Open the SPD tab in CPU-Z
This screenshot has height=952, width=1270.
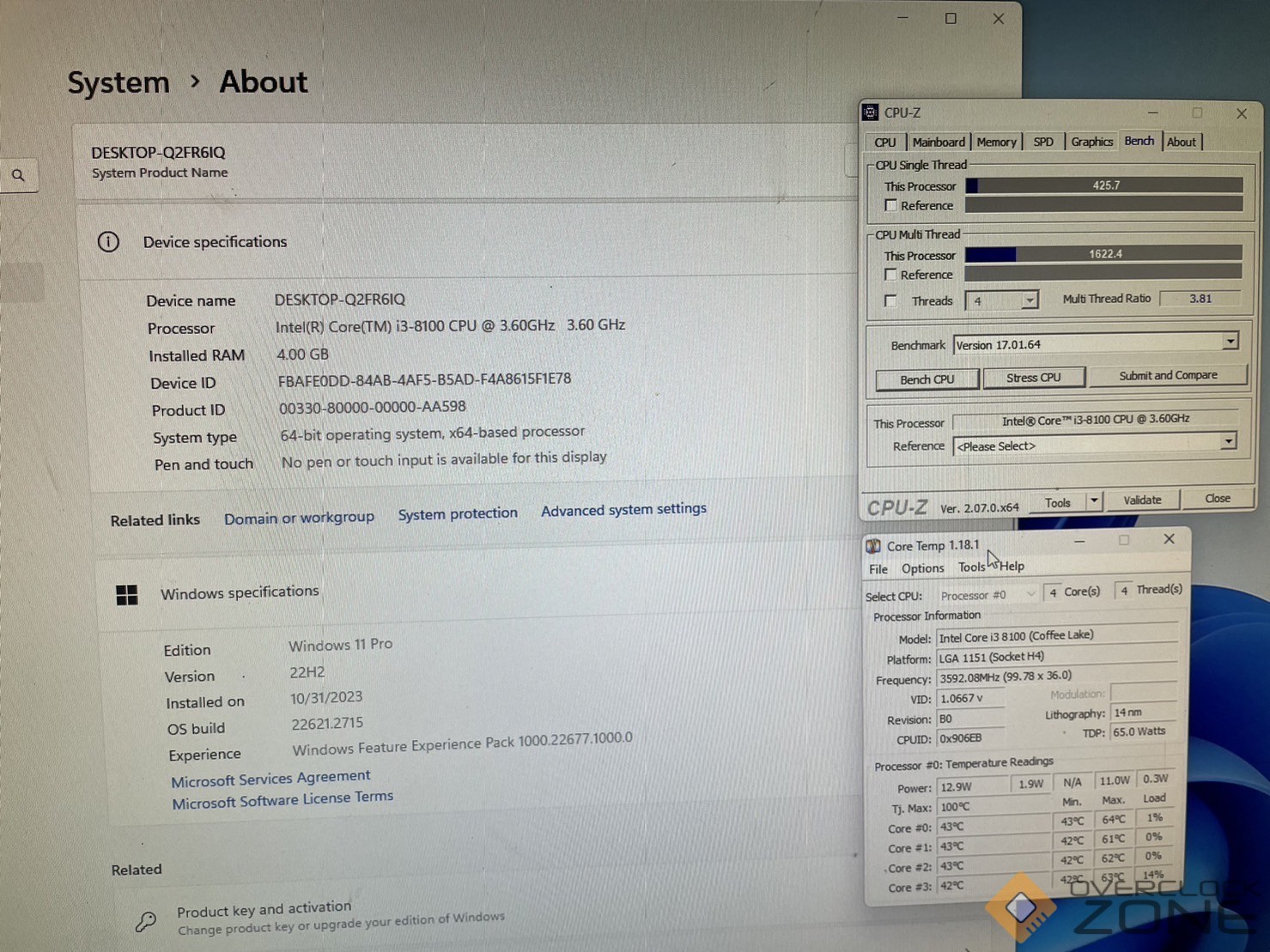pos(1043,142)
